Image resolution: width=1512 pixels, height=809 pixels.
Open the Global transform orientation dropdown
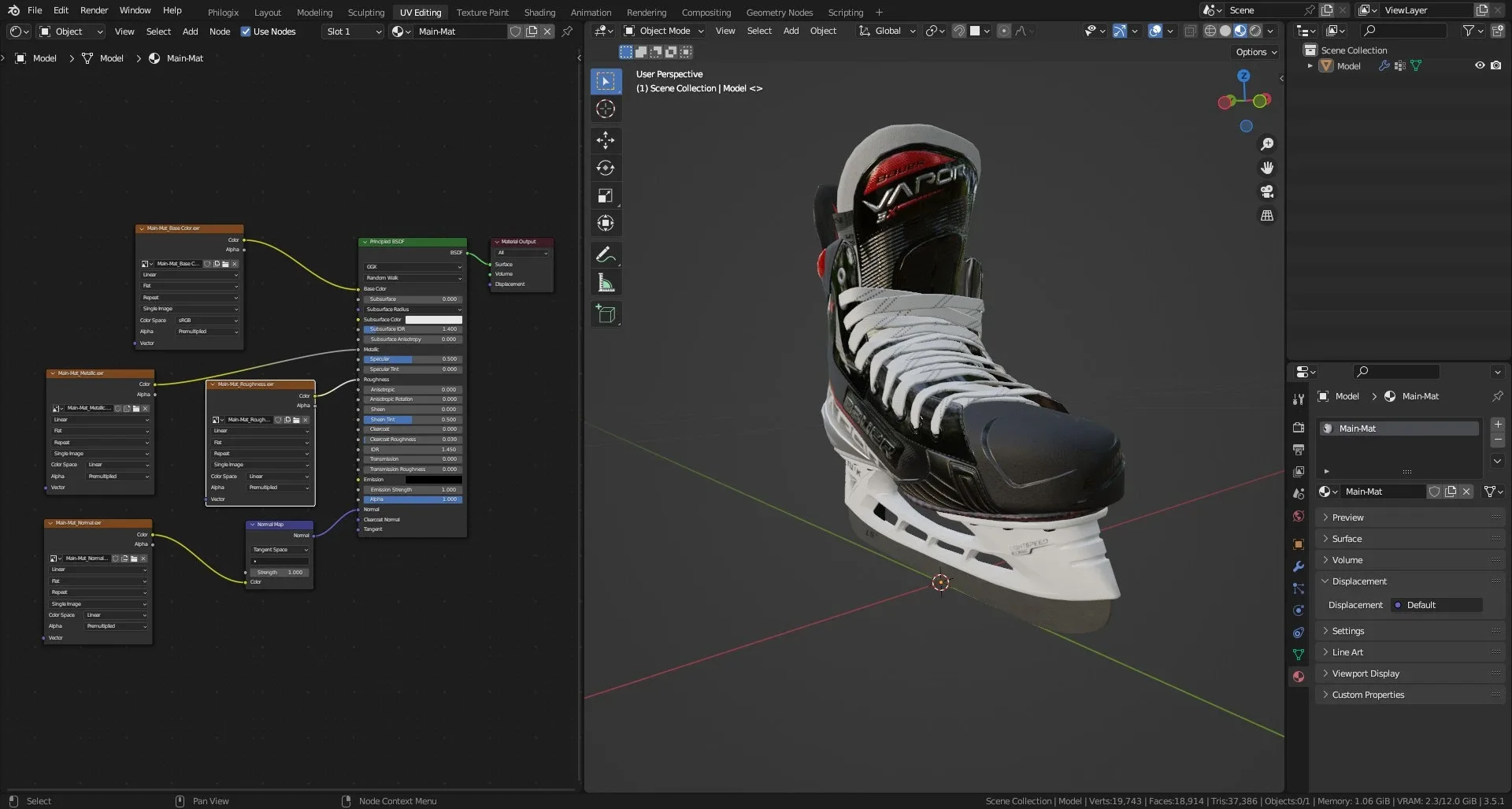click(887, 31)
